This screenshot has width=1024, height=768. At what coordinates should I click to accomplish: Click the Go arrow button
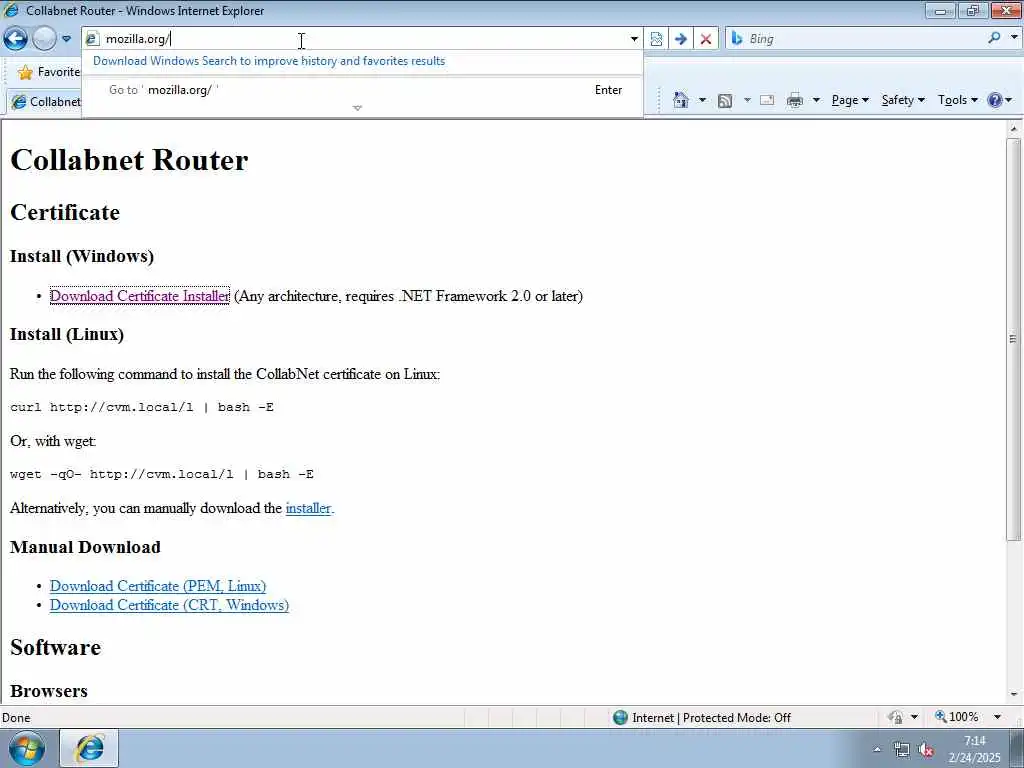[x=680, y=39]
